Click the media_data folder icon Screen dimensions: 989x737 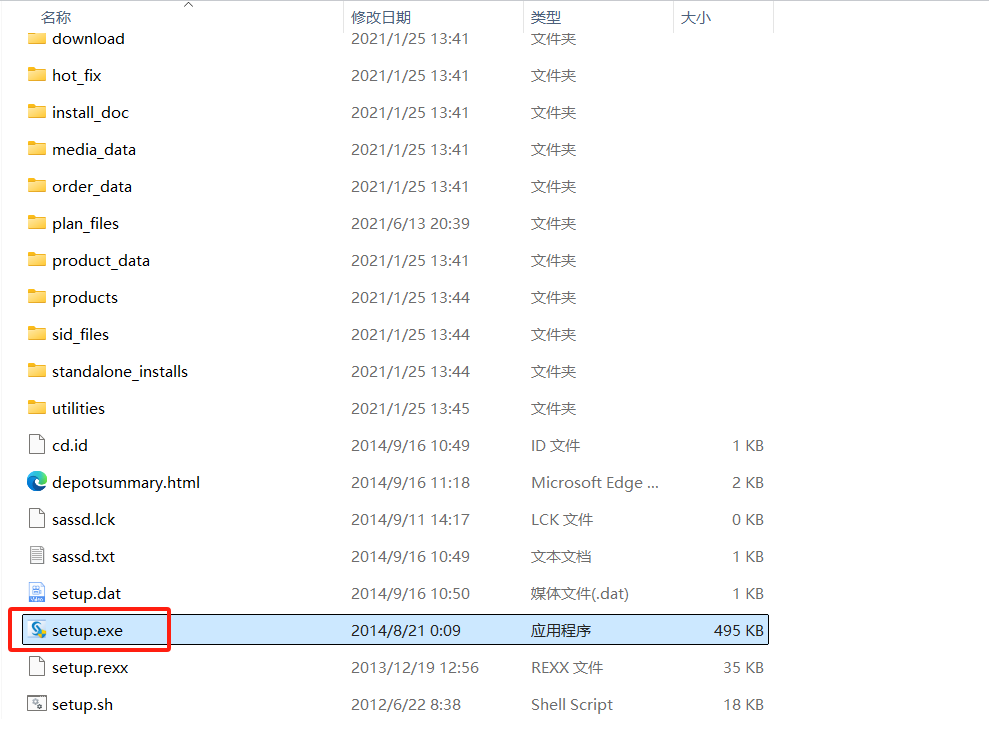[37, 149]
